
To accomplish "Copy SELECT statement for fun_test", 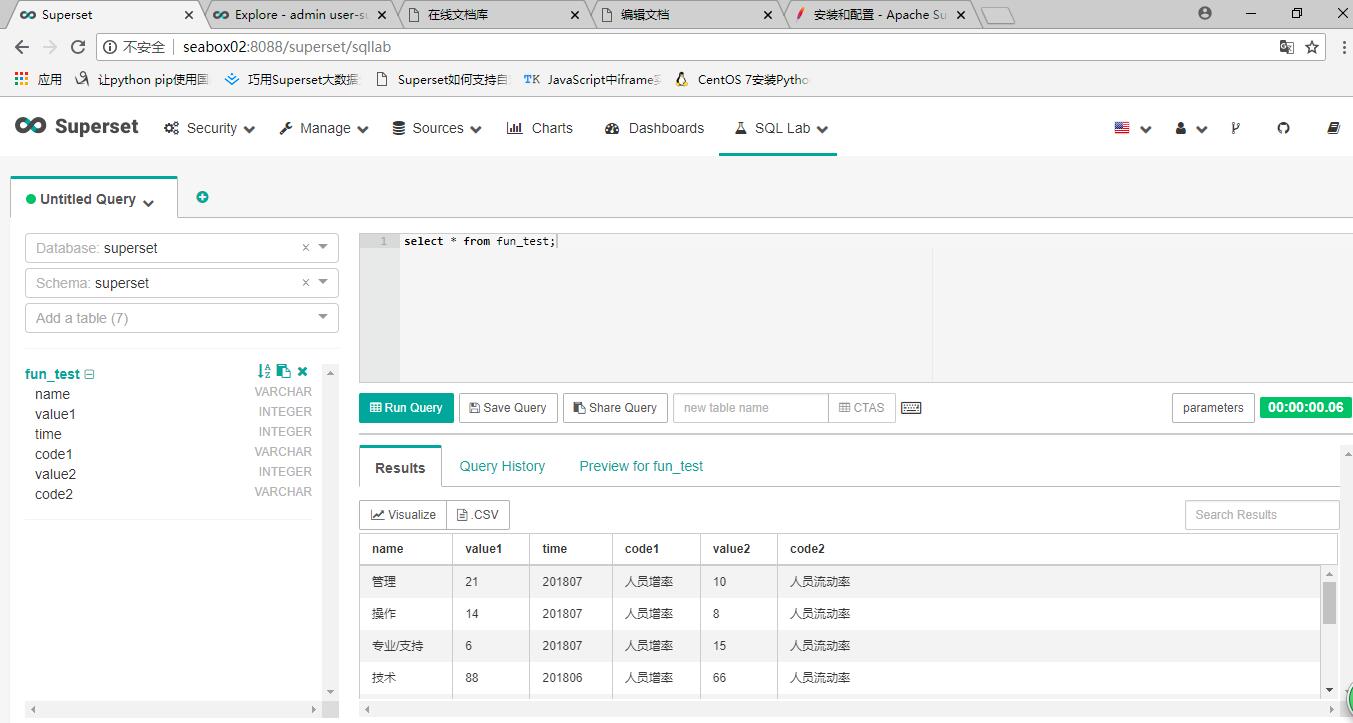I will point(284,371).
